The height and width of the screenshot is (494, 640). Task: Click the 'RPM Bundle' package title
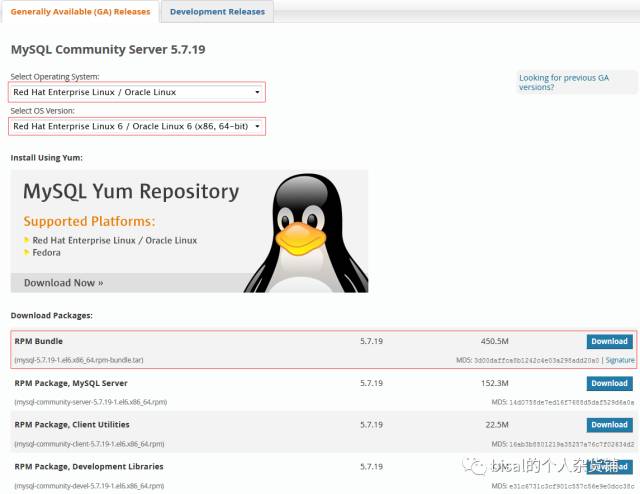39,341
